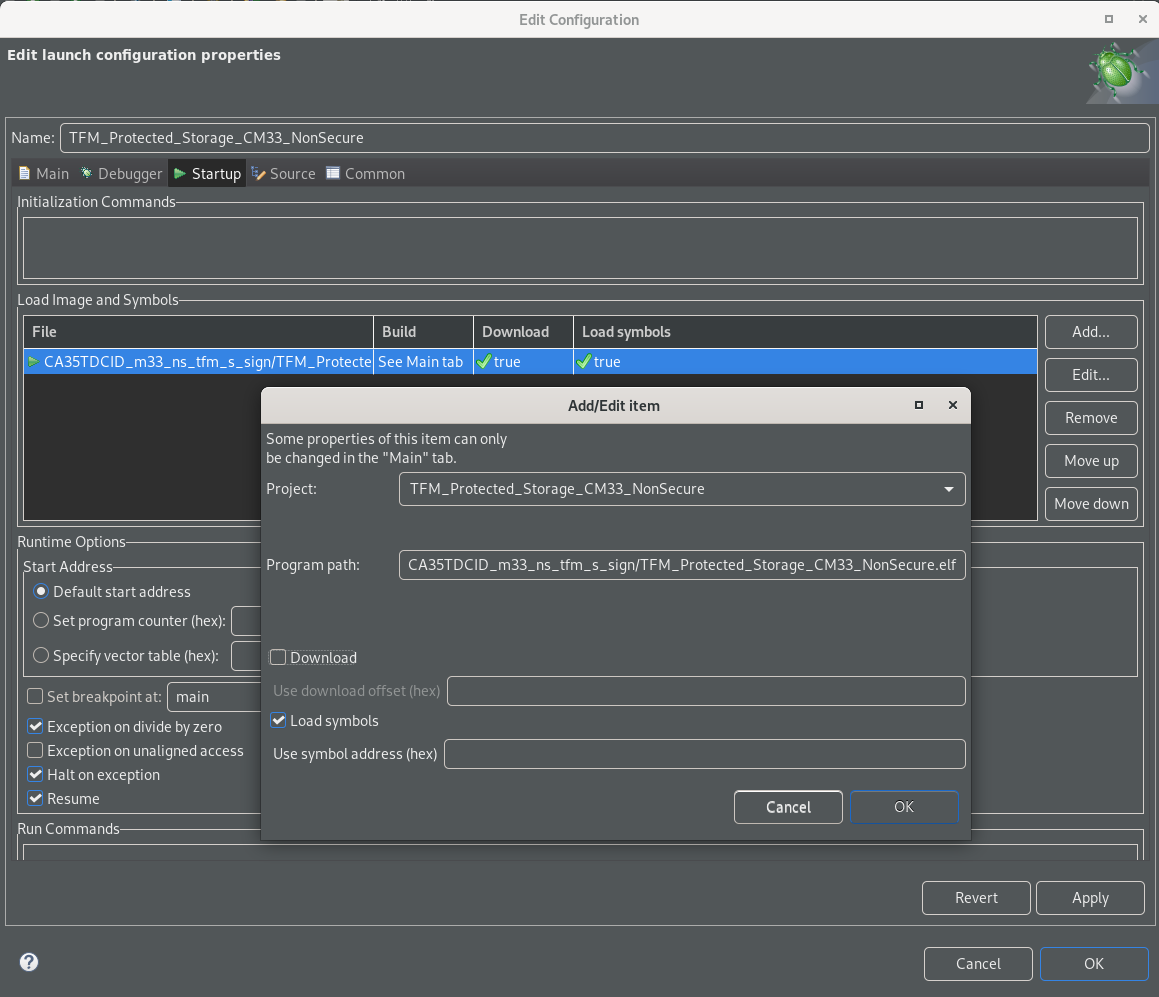Click the green bug debug icon
1159x997 pixels.
1117,72
